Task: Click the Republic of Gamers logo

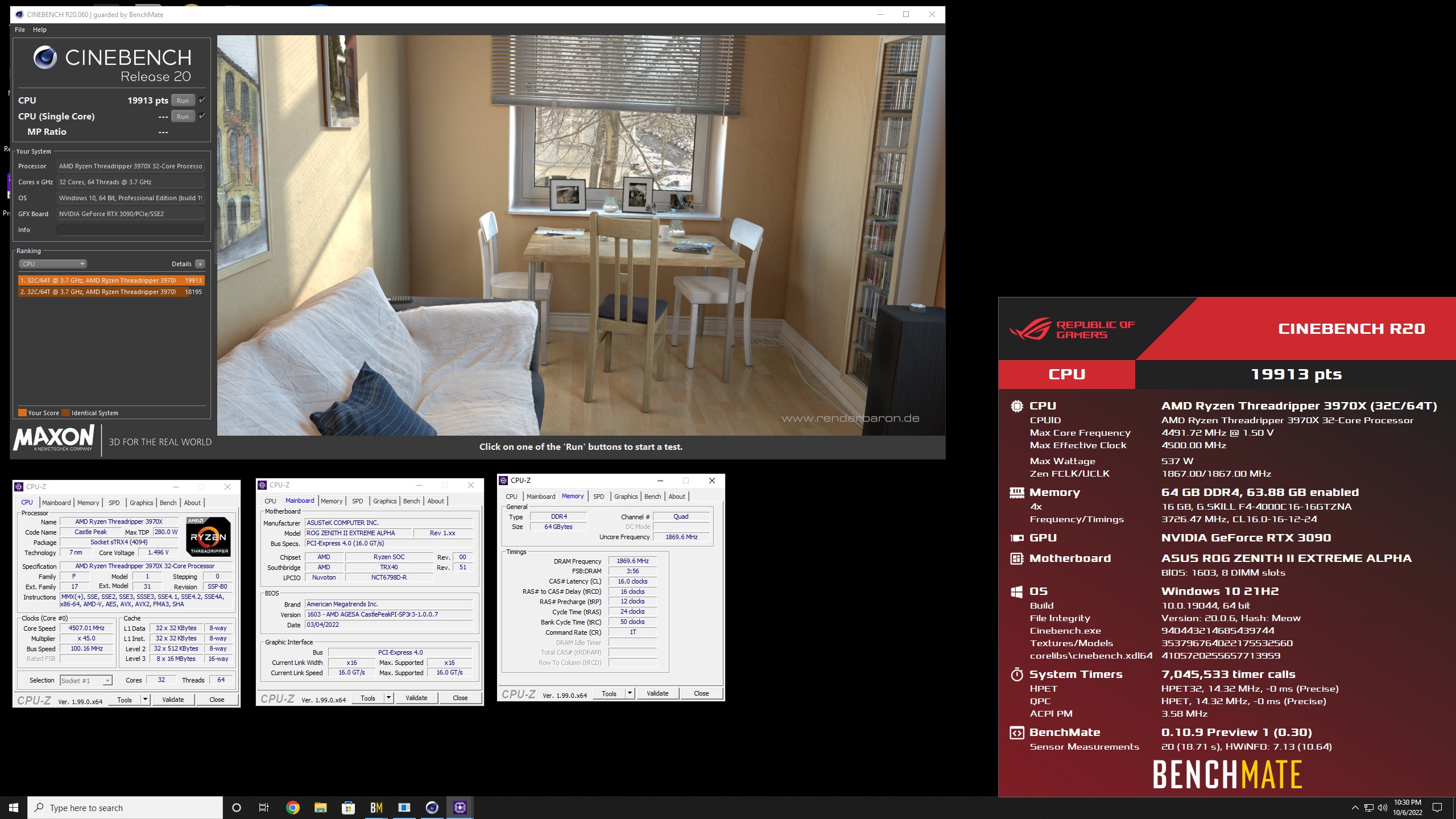Action: coord(1072,329)
